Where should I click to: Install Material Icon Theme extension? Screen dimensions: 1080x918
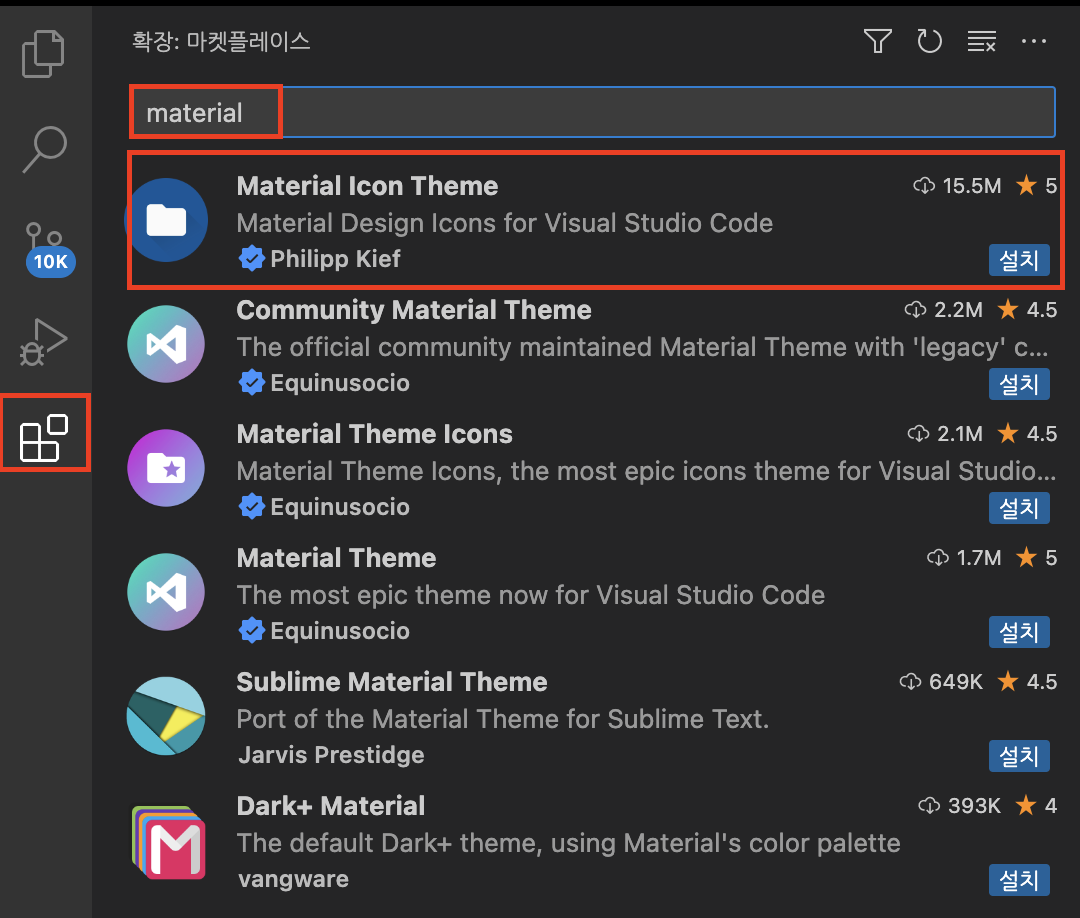click(x=1019, y=260)
